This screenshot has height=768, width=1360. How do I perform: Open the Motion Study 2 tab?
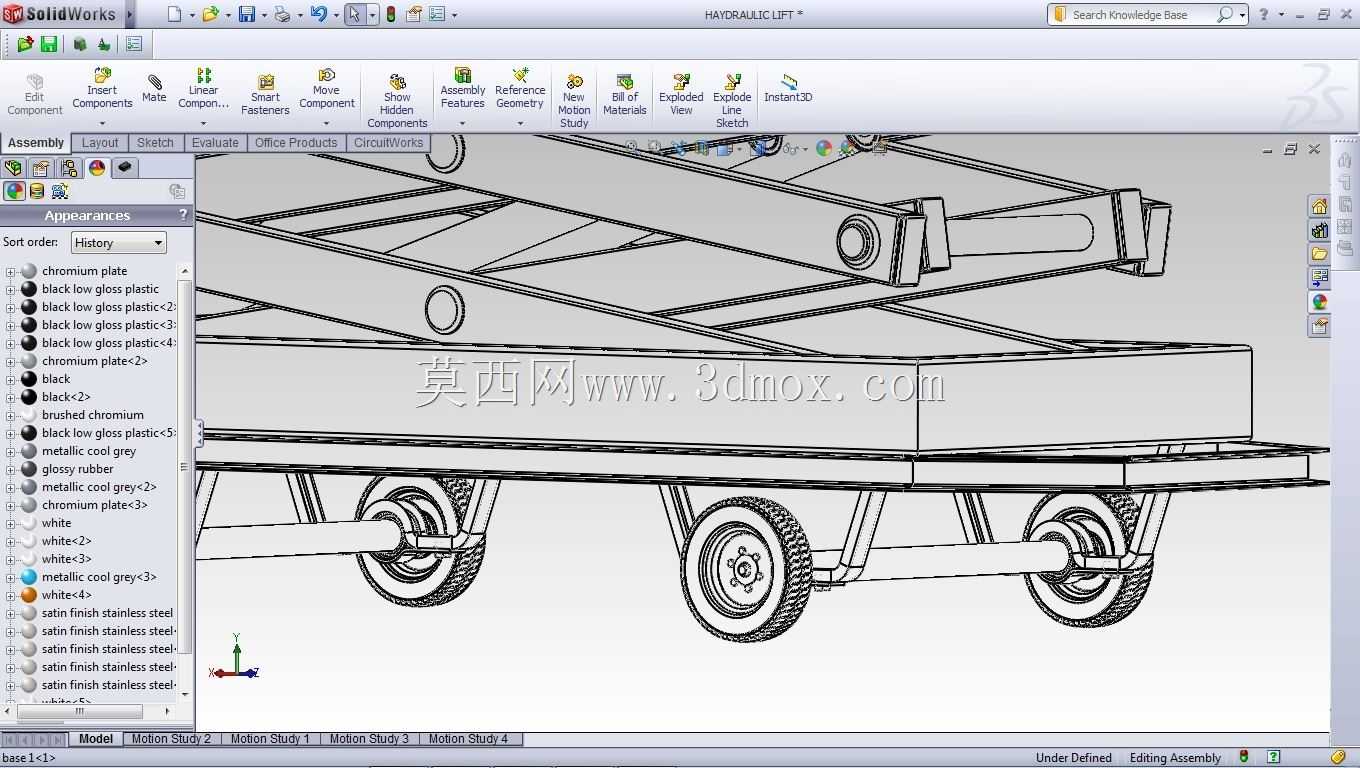tap(171, 739)
